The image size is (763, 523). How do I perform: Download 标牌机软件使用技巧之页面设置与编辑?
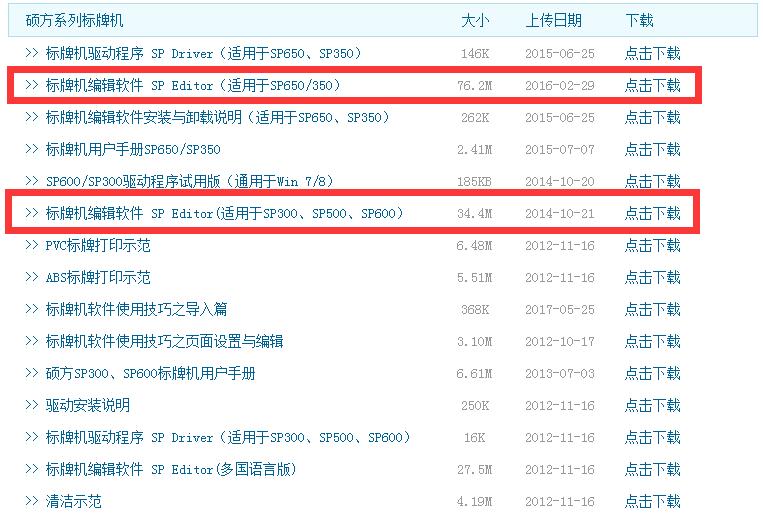652,342
